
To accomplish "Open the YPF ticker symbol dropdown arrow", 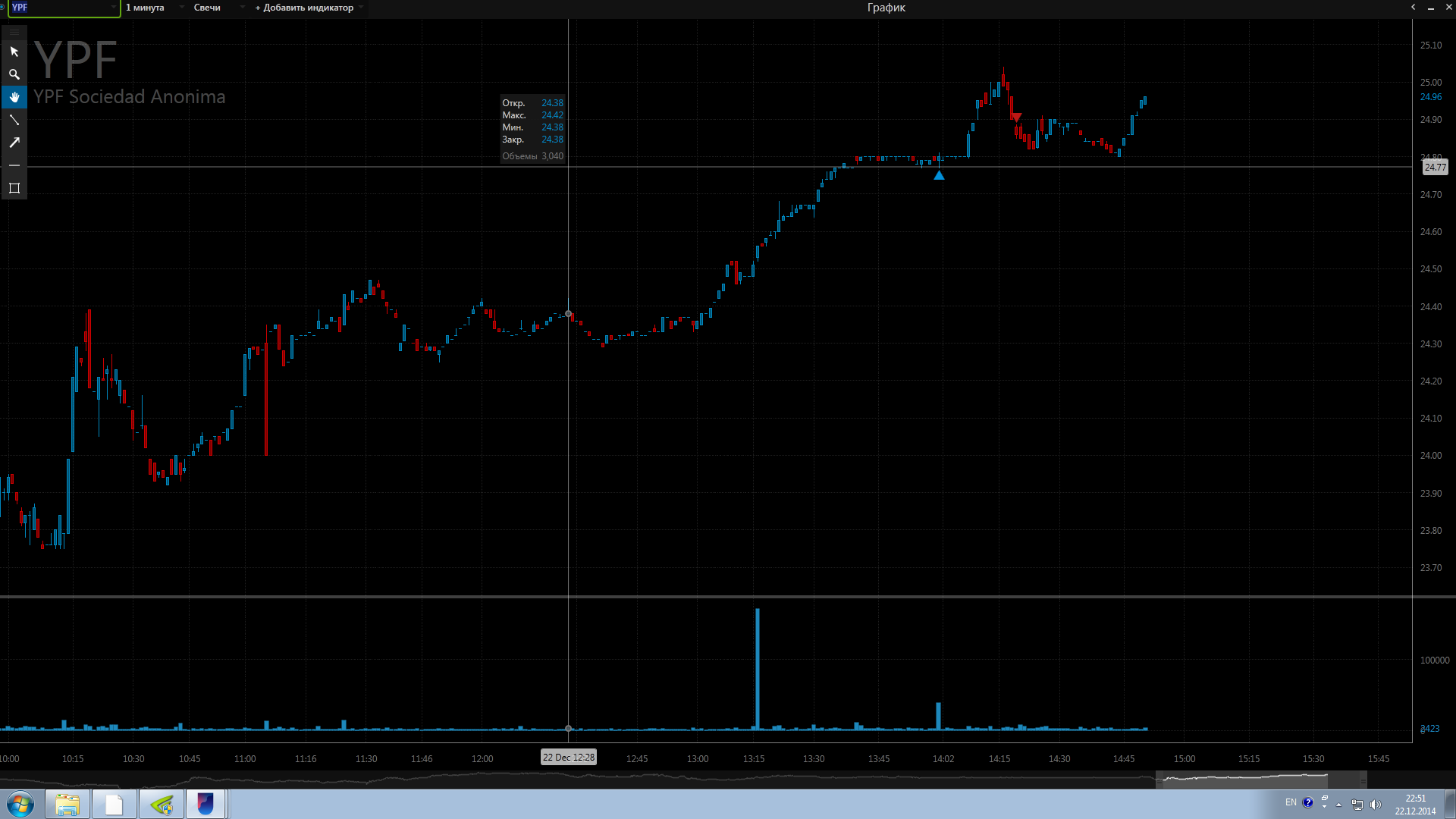I will pos(114,8).
